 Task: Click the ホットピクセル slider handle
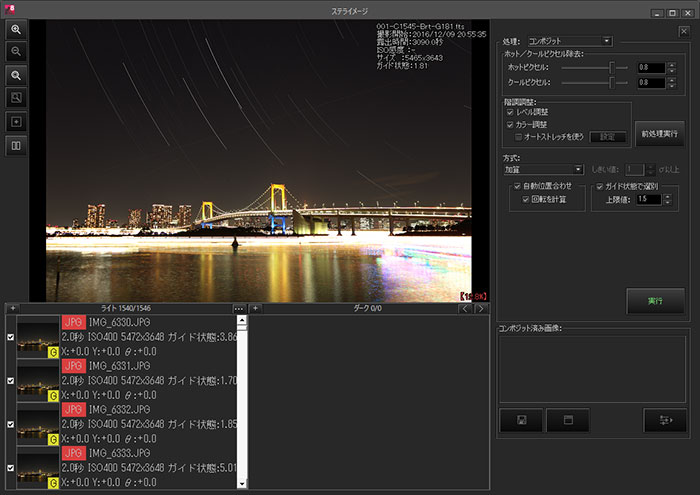pos(611,67)
